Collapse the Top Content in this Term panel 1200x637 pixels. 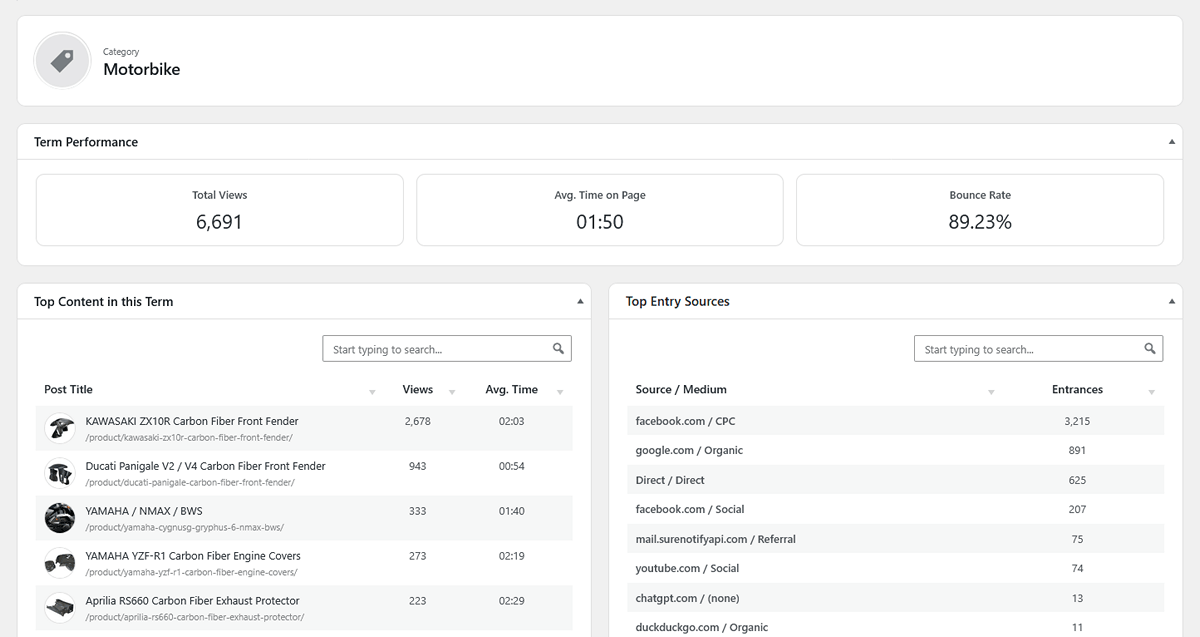(580, 301)
